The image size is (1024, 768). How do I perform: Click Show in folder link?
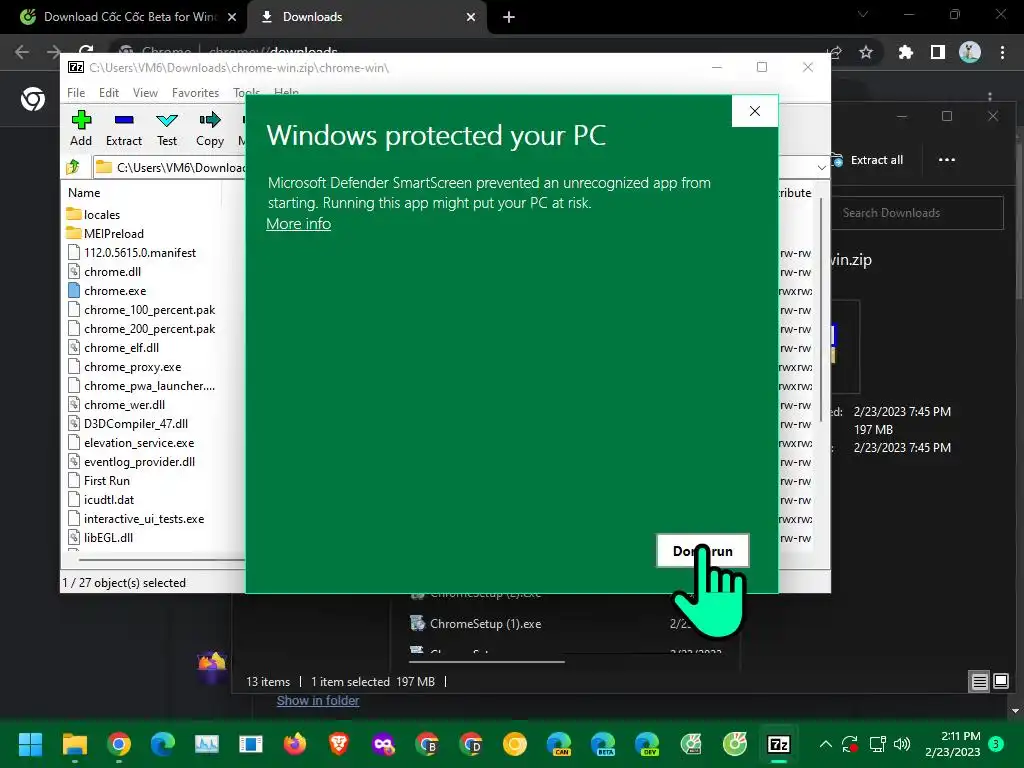pyautogui.click(x=318, y=701)
